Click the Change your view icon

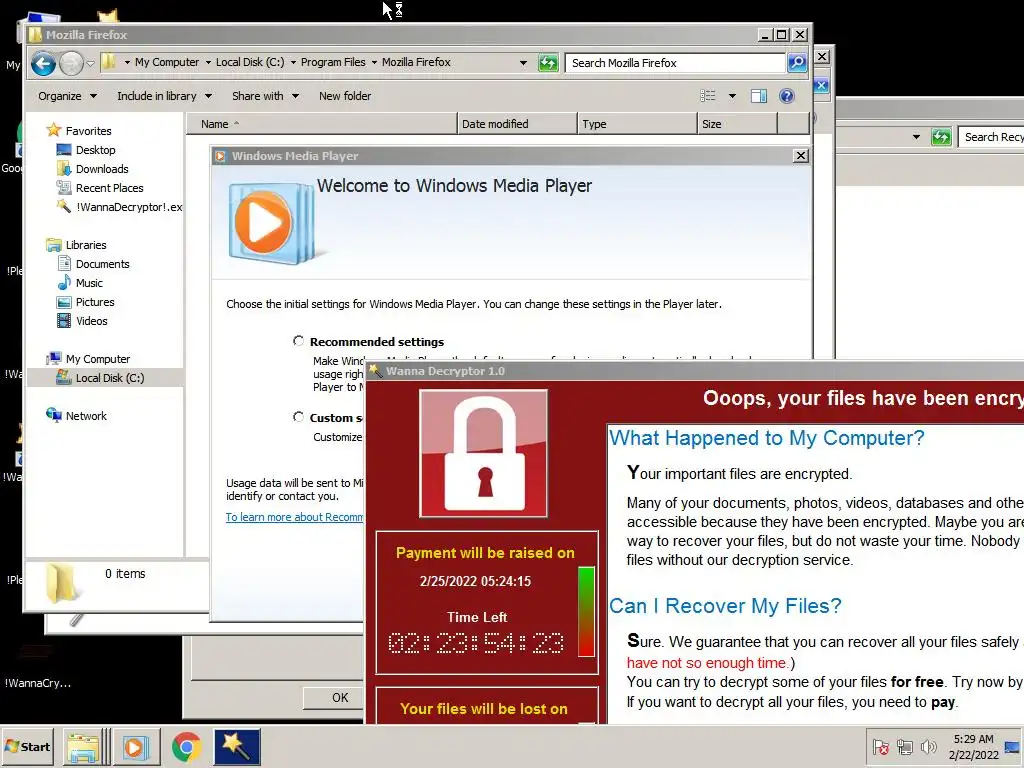point(708,96)
